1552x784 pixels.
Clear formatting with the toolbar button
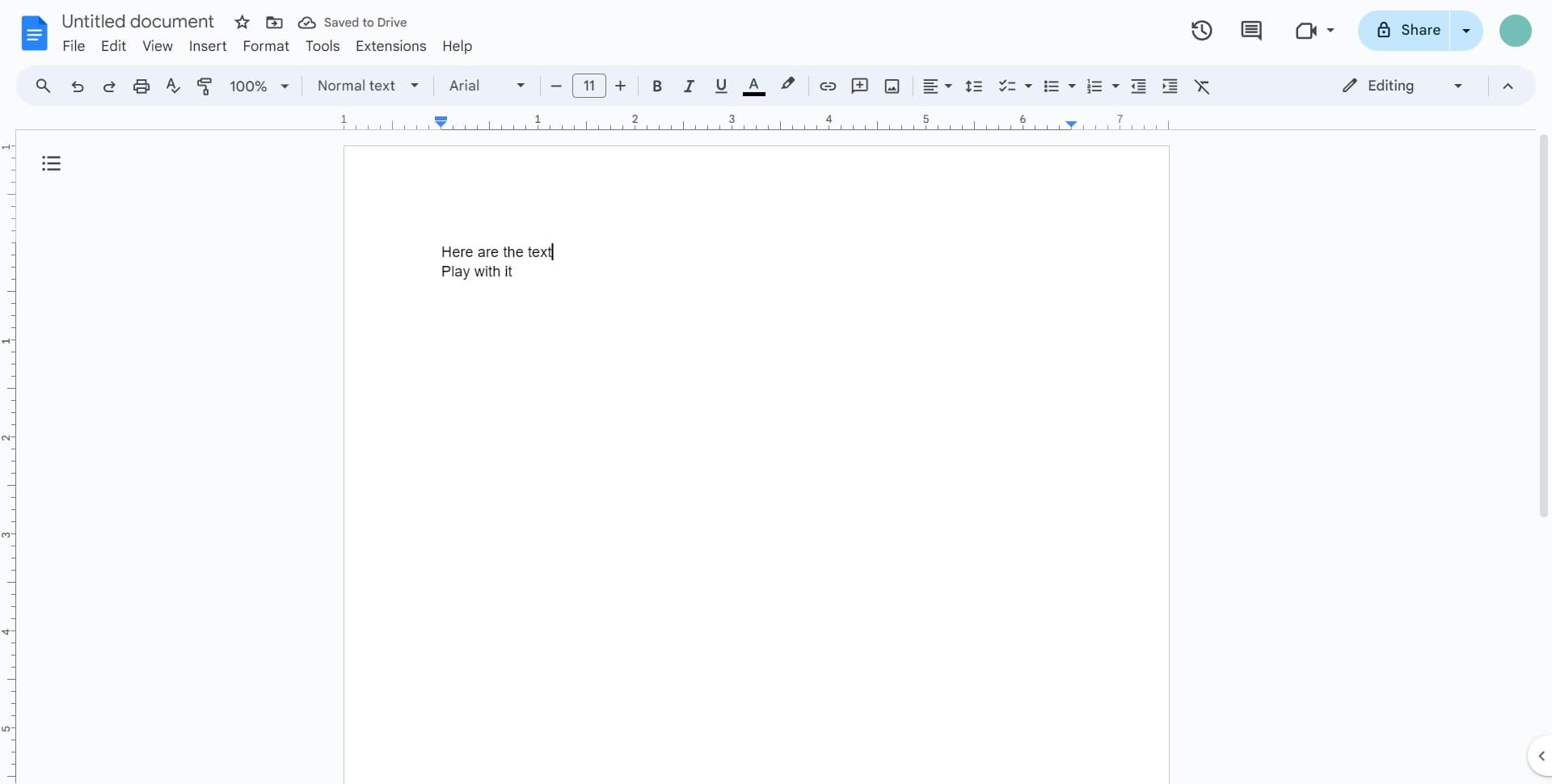point(1202,86)
